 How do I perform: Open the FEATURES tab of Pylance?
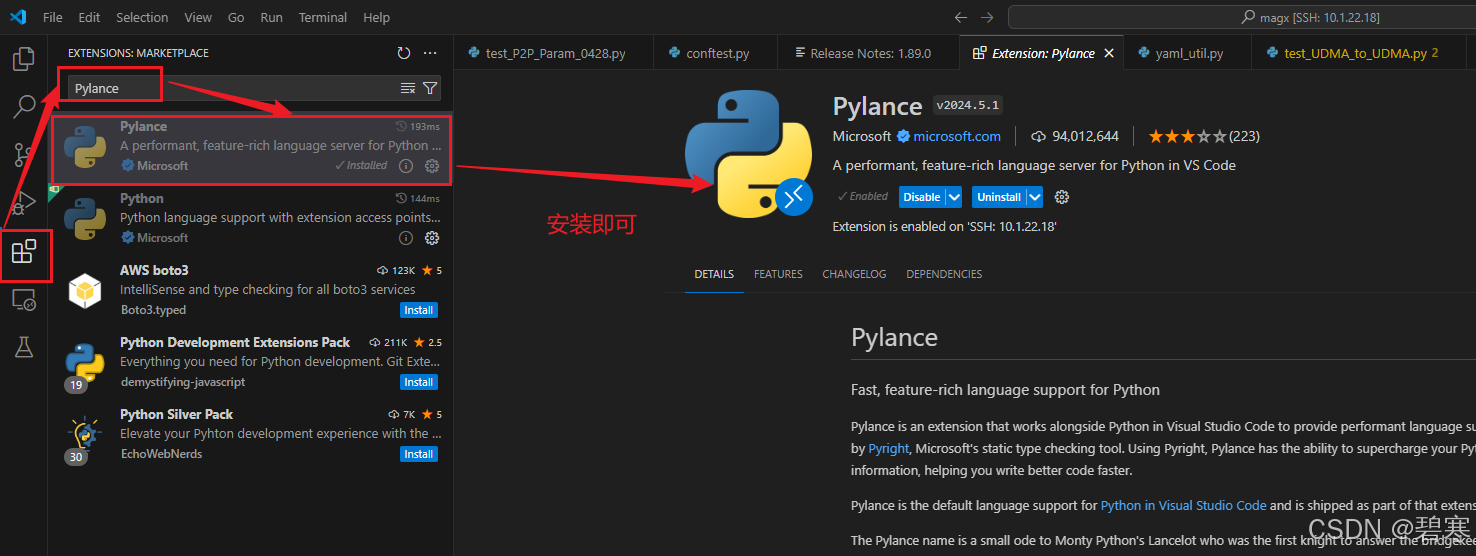pos(778,274)
